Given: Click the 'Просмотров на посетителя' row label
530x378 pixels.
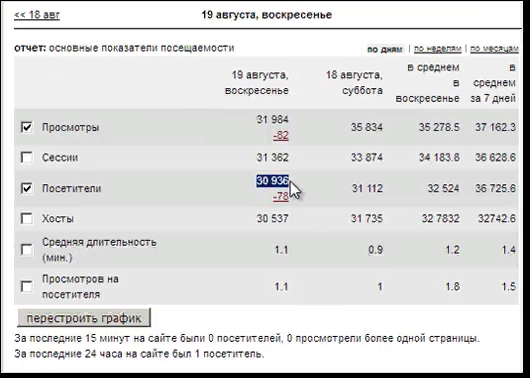Looking at the screenshot, I should [x=80, y=287].
